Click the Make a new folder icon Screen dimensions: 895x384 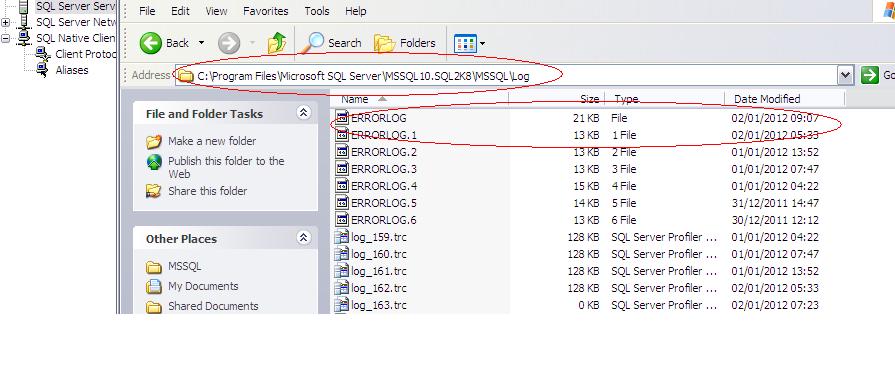point(154,141)
